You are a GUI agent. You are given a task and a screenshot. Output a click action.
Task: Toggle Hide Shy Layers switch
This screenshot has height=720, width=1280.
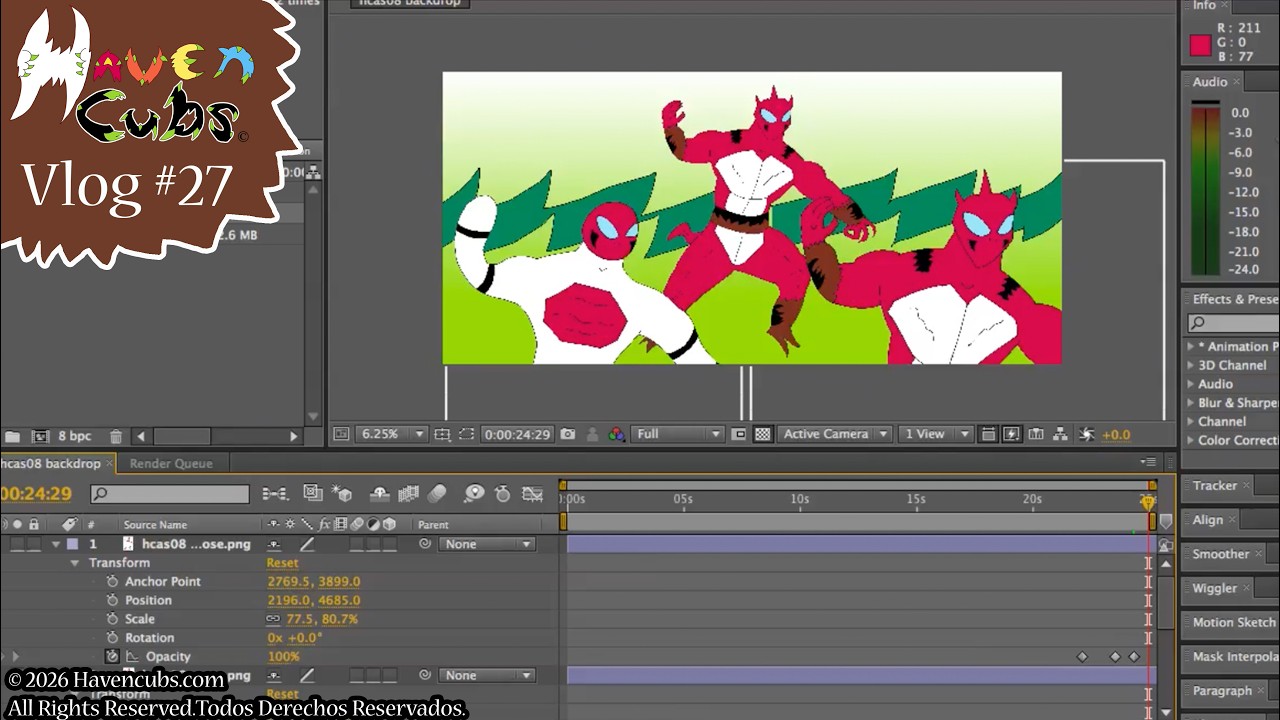pos(379,494)
